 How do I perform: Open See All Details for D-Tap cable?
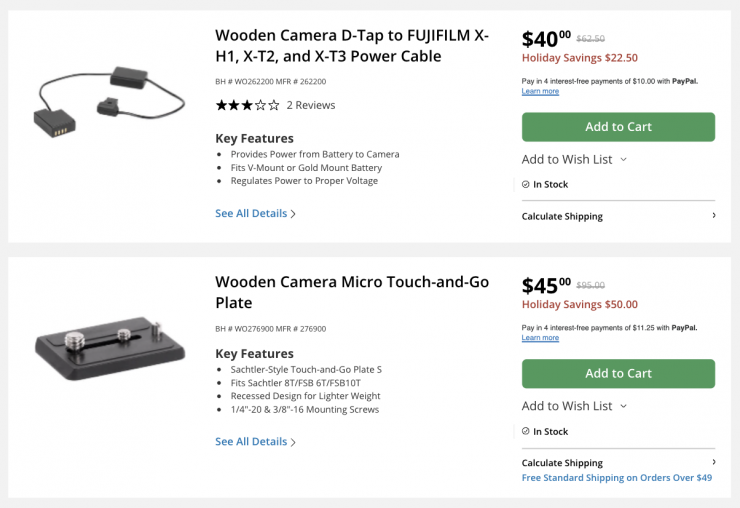point(251,213)
